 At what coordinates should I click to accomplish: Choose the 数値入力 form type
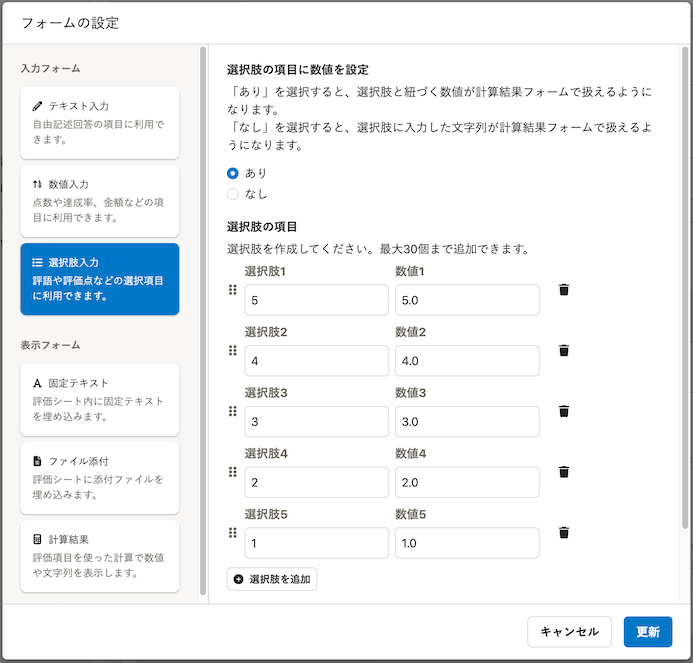[x=100, y=201]
